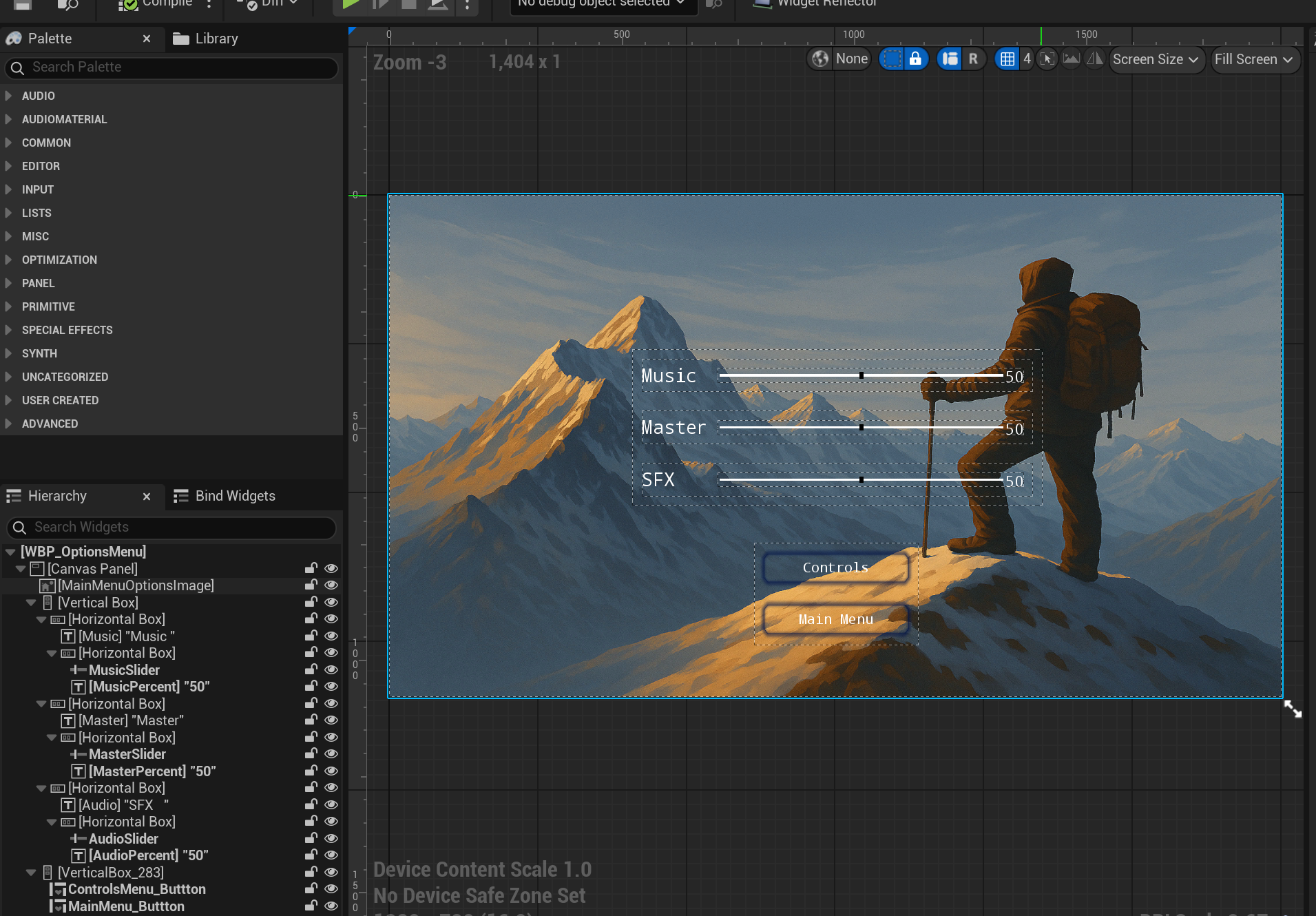This screenshot has height=916, width=1316.
Task: Switch to the Library tab
Action: 206,39
